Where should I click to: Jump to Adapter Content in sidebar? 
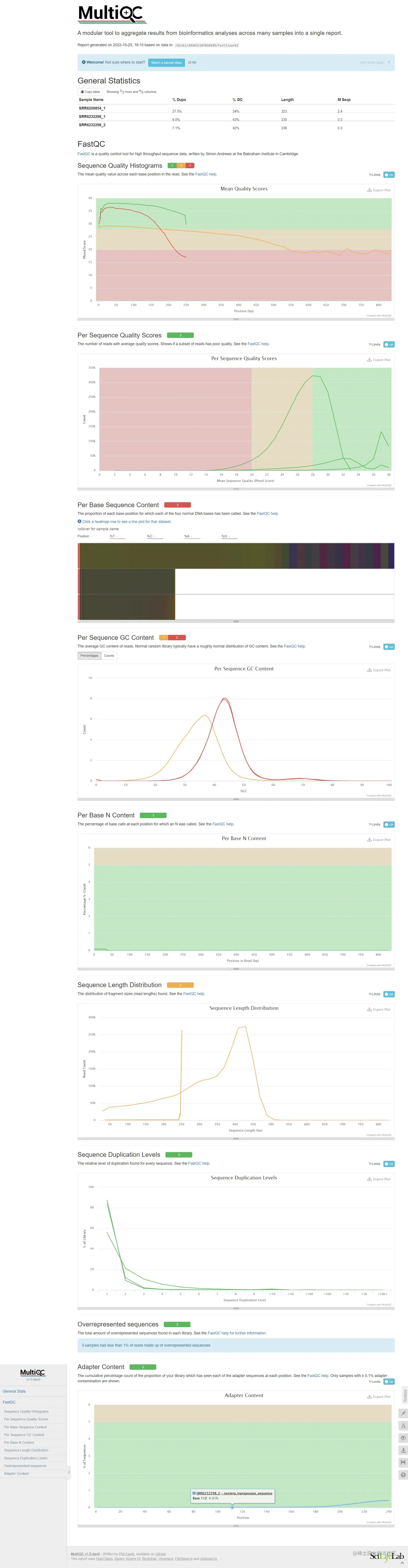16,1474
